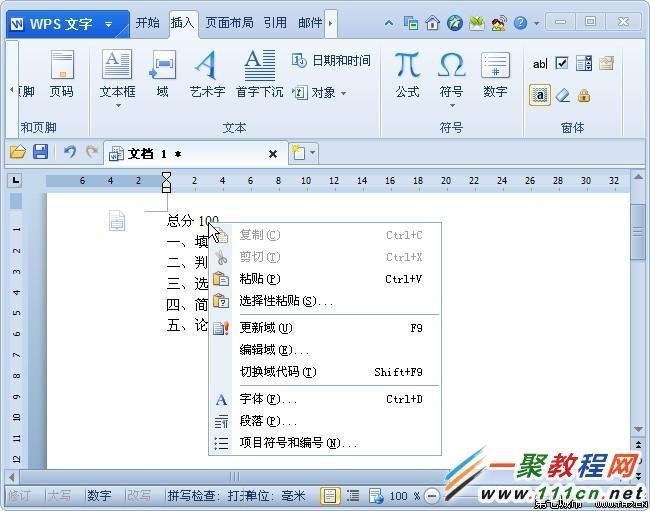Click the reset form fields eraser icon

click(563, 95)
